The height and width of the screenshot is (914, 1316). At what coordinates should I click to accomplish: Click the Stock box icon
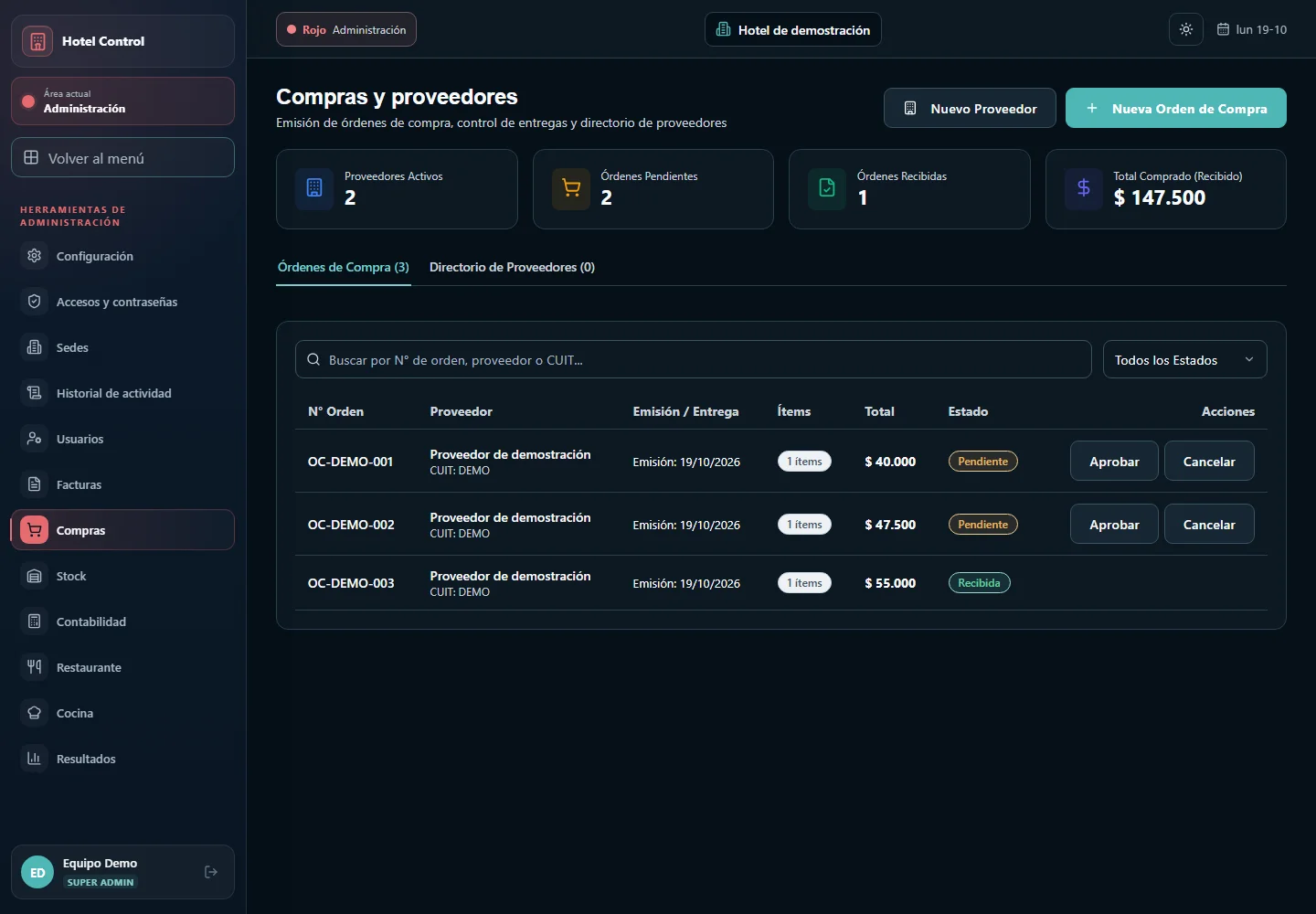pyautogui.click(x=34, y=576)
